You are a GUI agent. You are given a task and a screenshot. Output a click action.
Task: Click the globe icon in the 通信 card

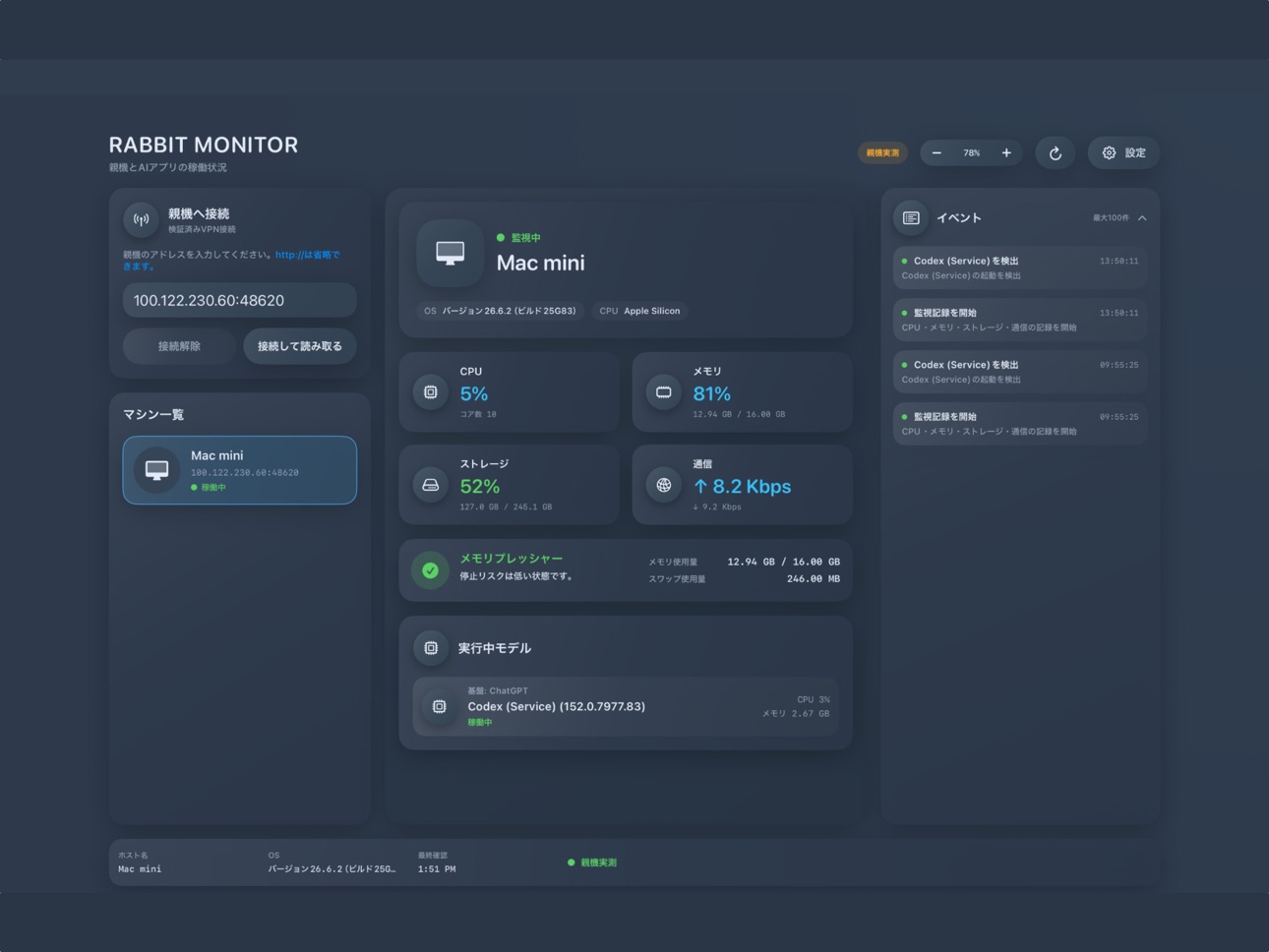tap(664, 485)
